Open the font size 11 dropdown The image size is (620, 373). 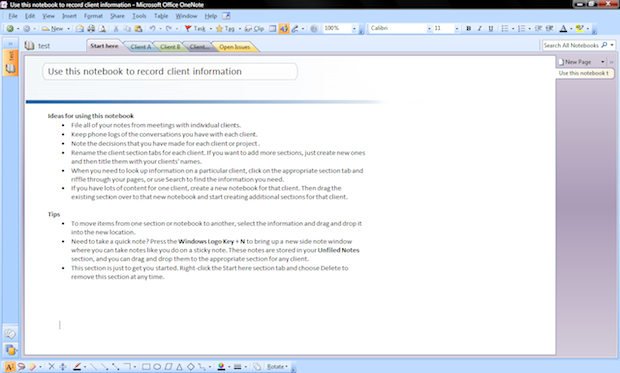457,28
